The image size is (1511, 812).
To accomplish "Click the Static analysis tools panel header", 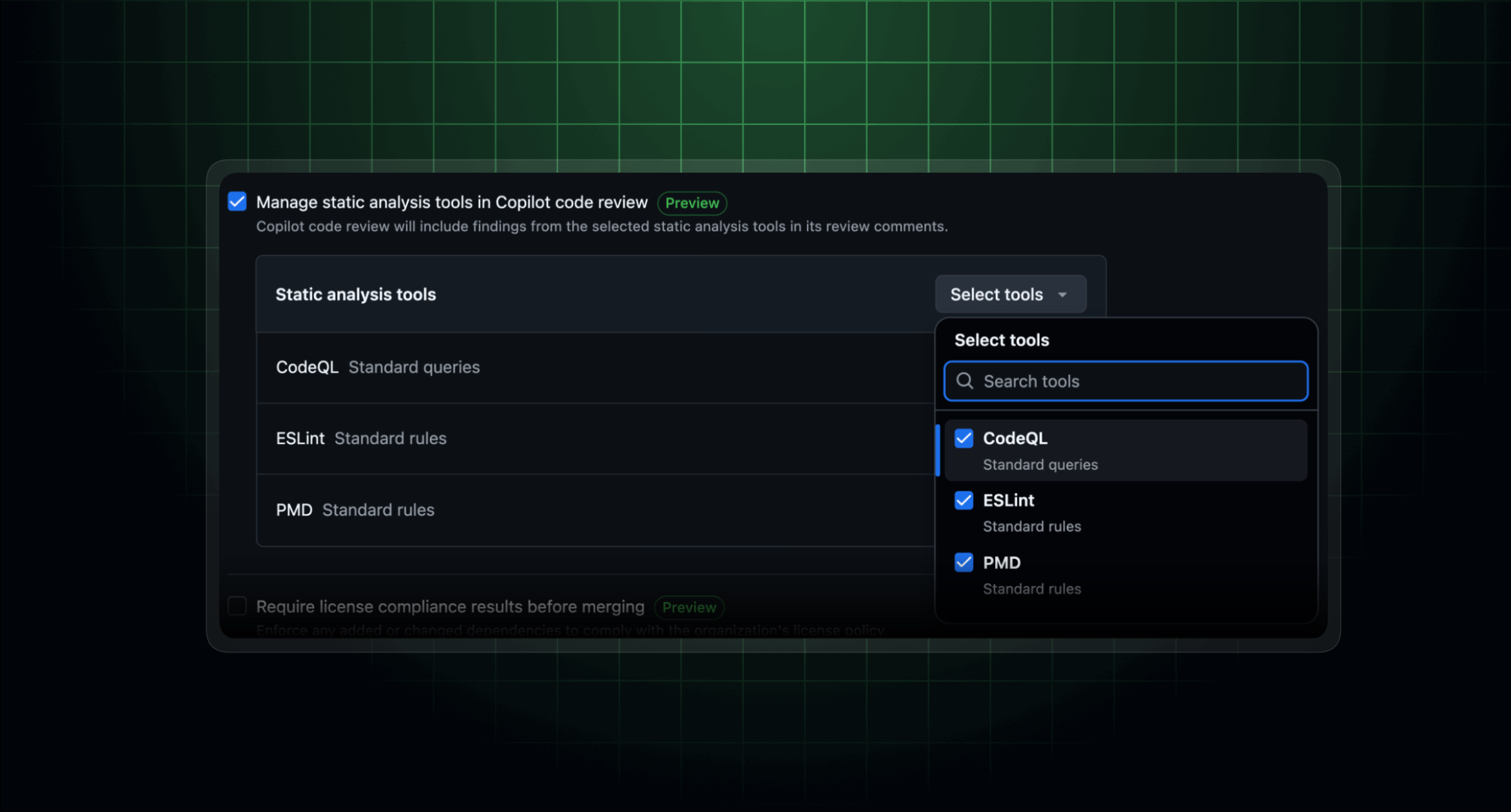I will (356, 294).
